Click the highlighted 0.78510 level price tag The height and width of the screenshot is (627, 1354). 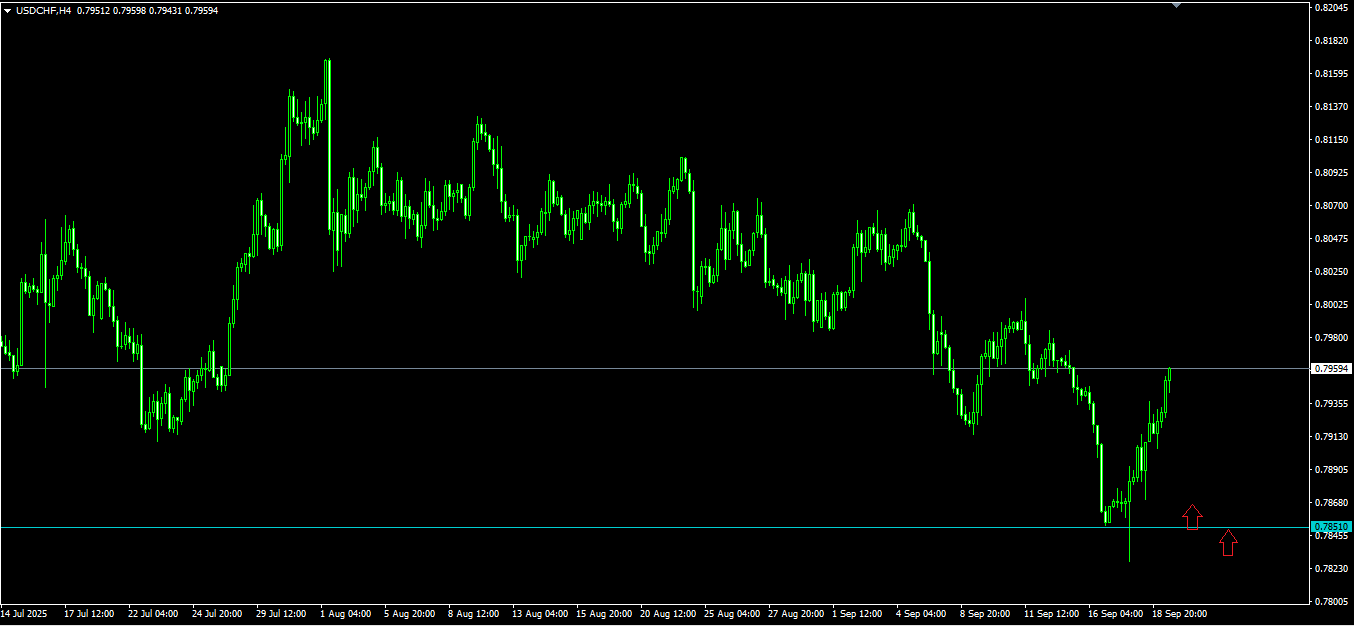tap(1332, 527)
